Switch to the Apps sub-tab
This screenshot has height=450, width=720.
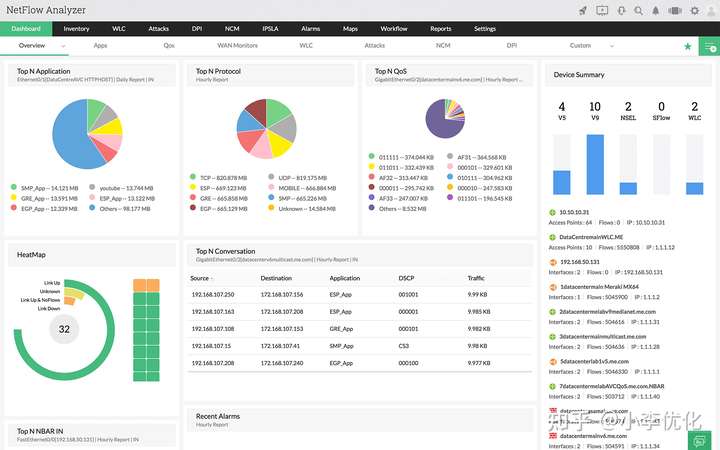pos(100,45)
